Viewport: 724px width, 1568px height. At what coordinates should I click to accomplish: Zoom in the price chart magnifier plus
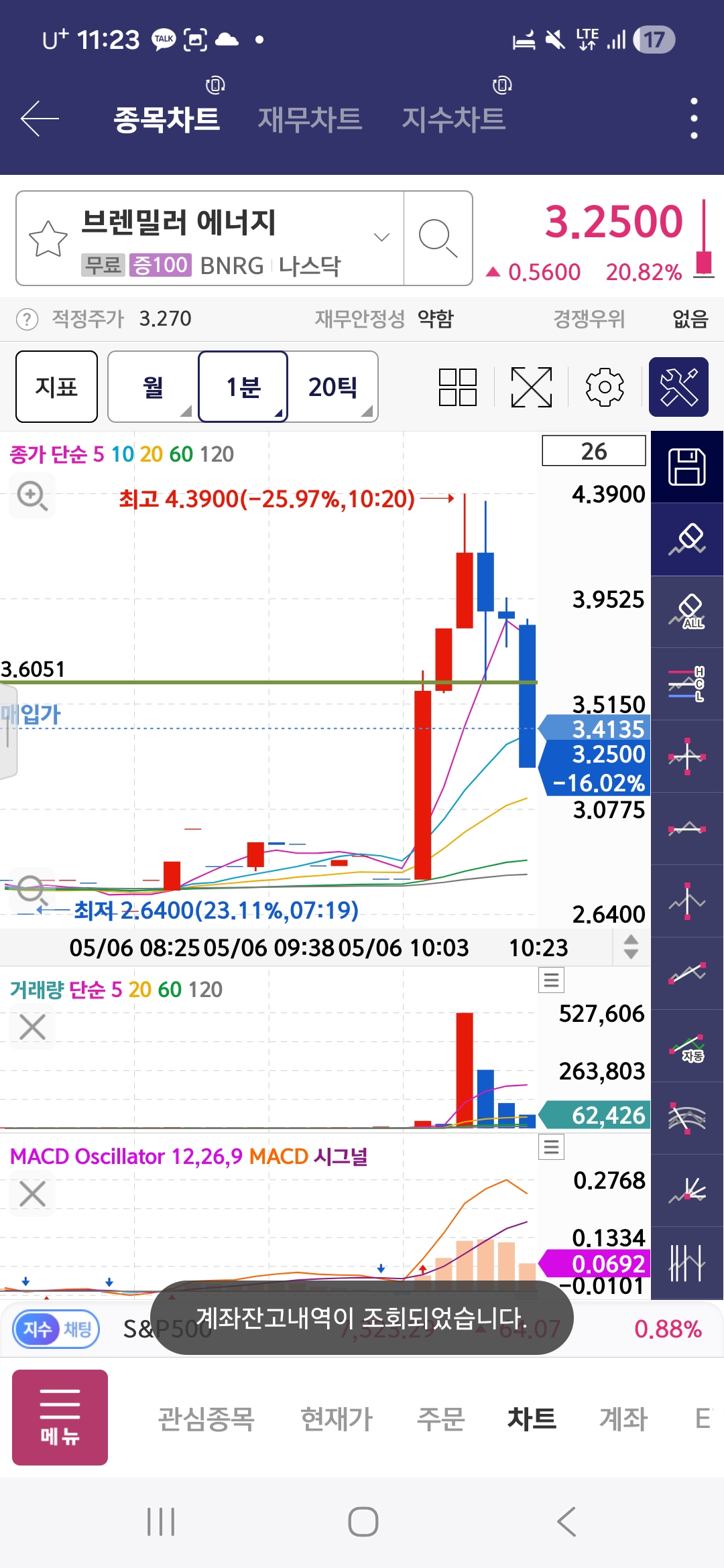[x=32, y=496]
